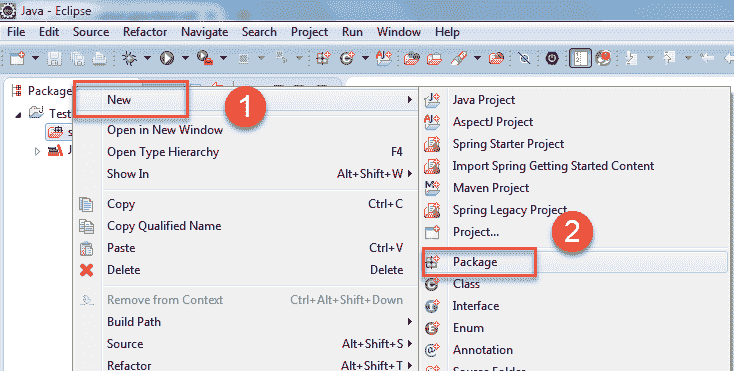Choose AspectJ Project in New submenu

pos(574,122)
